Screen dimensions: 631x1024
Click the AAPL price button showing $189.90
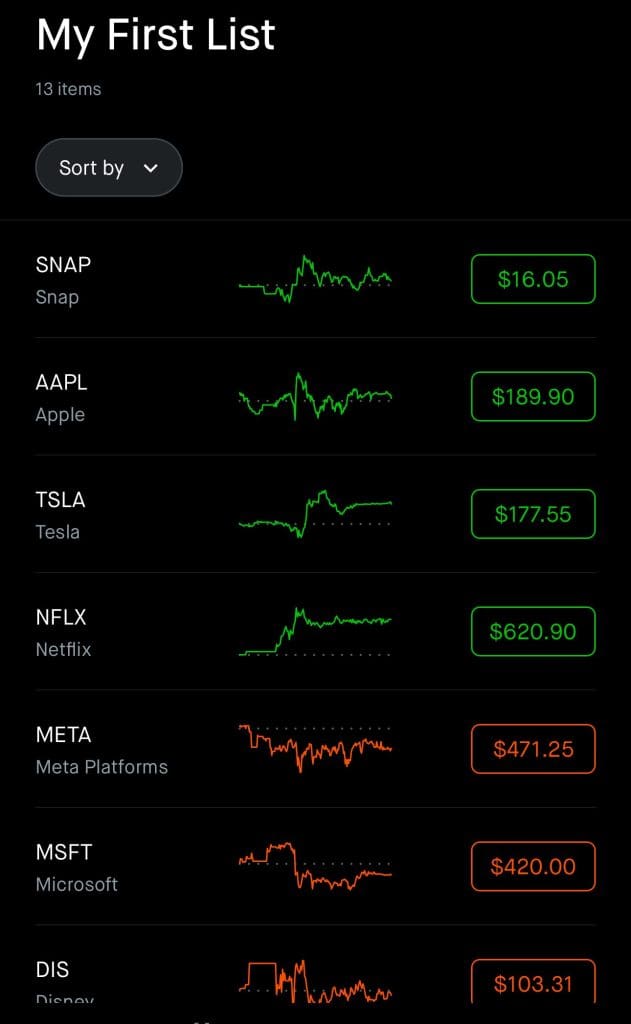[532, 396]
